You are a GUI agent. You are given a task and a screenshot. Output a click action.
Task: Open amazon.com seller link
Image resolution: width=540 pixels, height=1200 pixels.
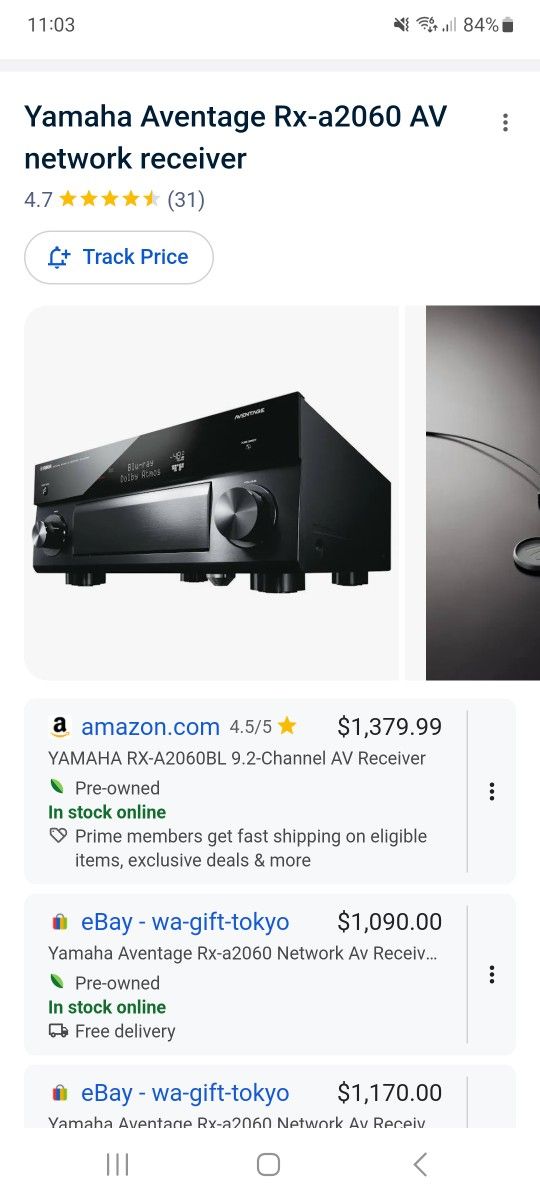pyautogui.click(x=150, y=727)
